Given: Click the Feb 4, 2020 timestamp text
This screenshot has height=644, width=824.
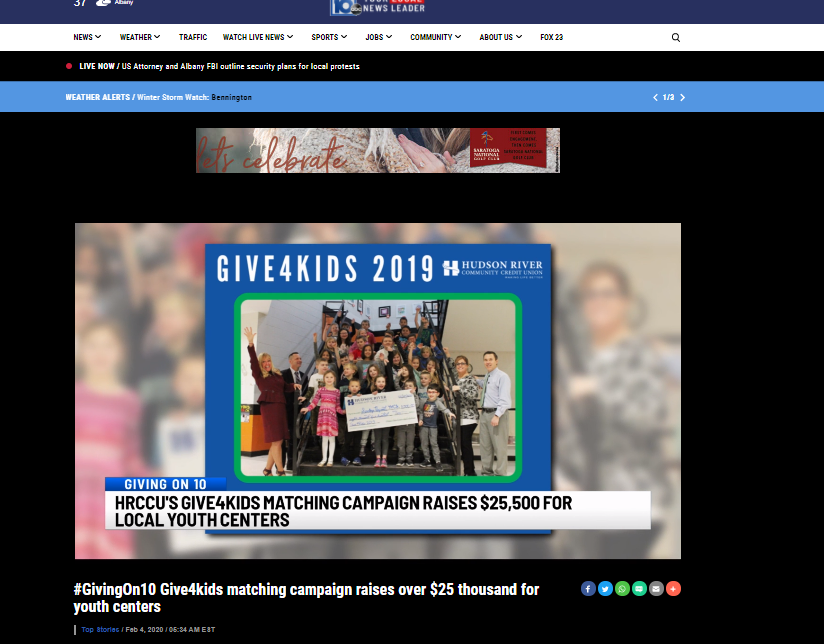Looking at the screenshot, I should 170,630.
